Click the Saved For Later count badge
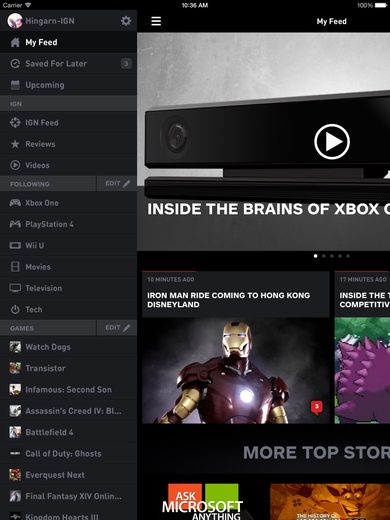Screen dimensions: 390x520 pyautogui.click(x=126, y=63)
